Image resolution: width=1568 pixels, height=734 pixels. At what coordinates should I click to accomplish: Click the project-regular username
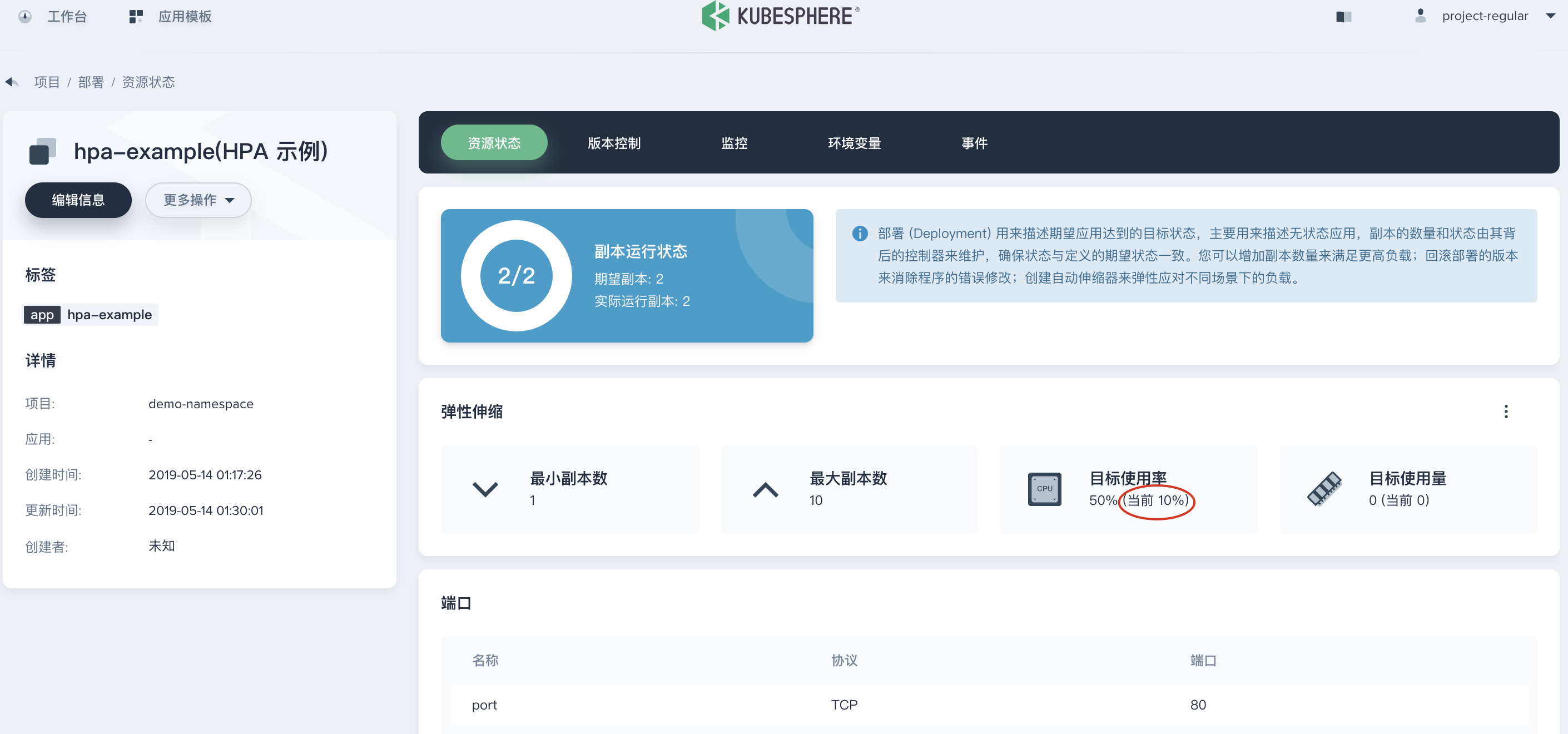tap(1485, 16)
